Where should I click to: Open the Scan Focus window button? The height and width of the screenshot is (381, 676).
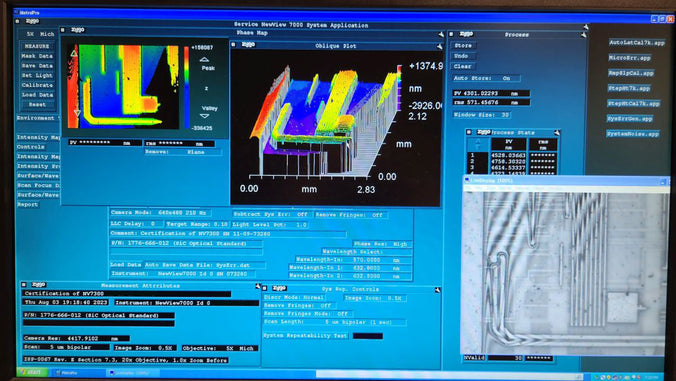tap(38, 185)
